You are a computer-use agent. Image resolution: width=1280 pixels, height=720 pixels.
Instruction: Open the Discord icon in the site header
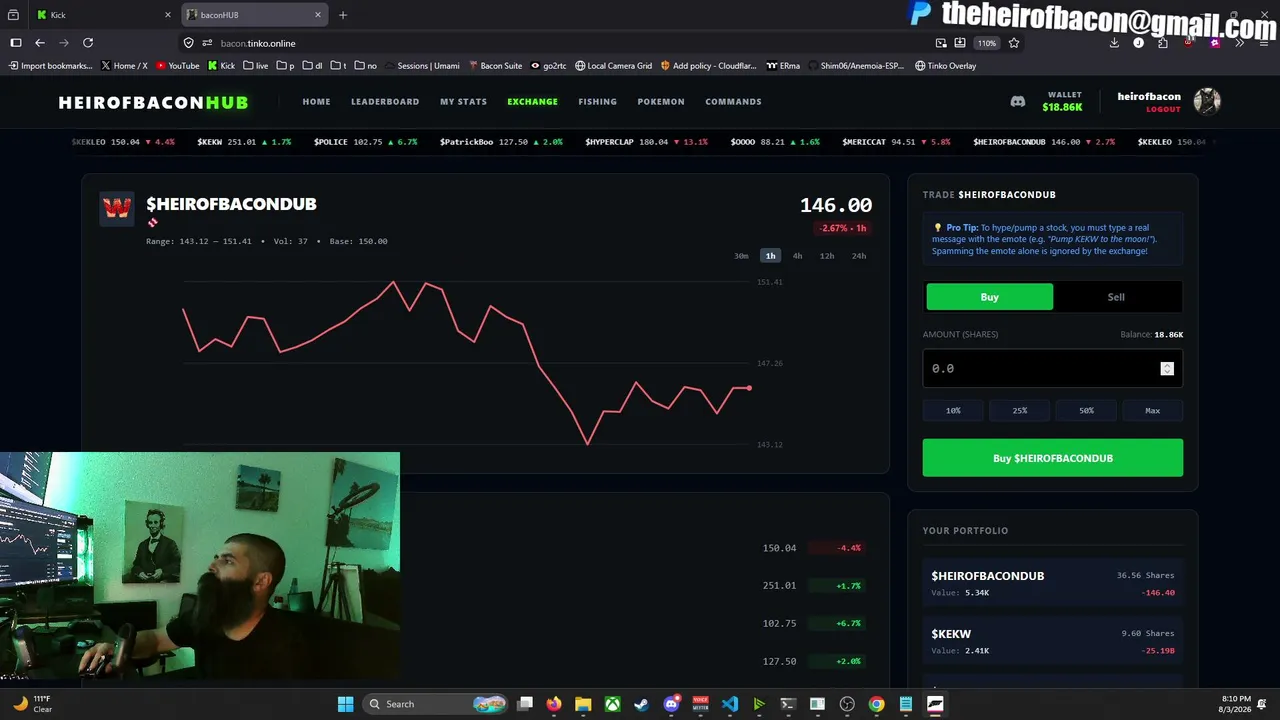[1017, 101]
